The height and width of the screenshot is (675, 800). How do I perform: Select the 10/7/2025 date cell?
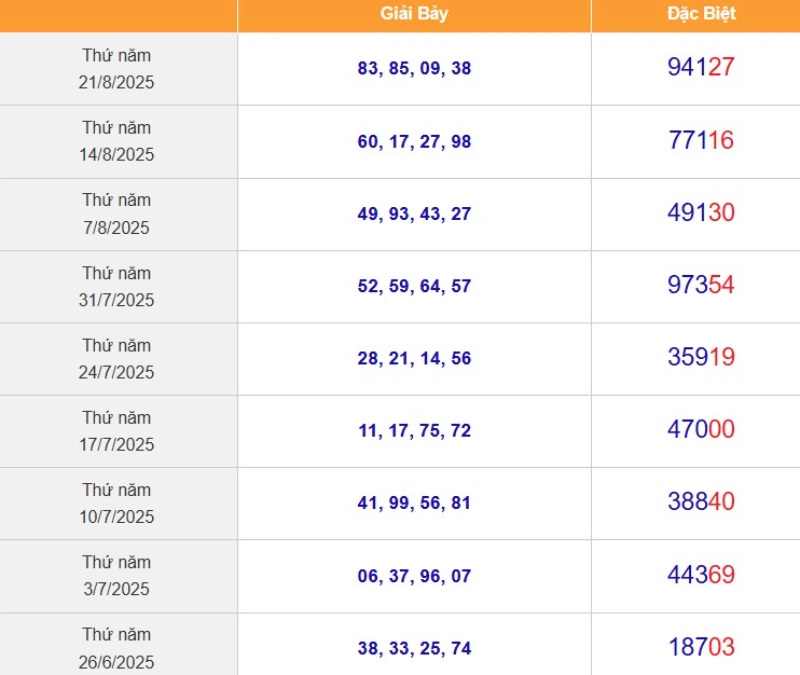point(117,503)
